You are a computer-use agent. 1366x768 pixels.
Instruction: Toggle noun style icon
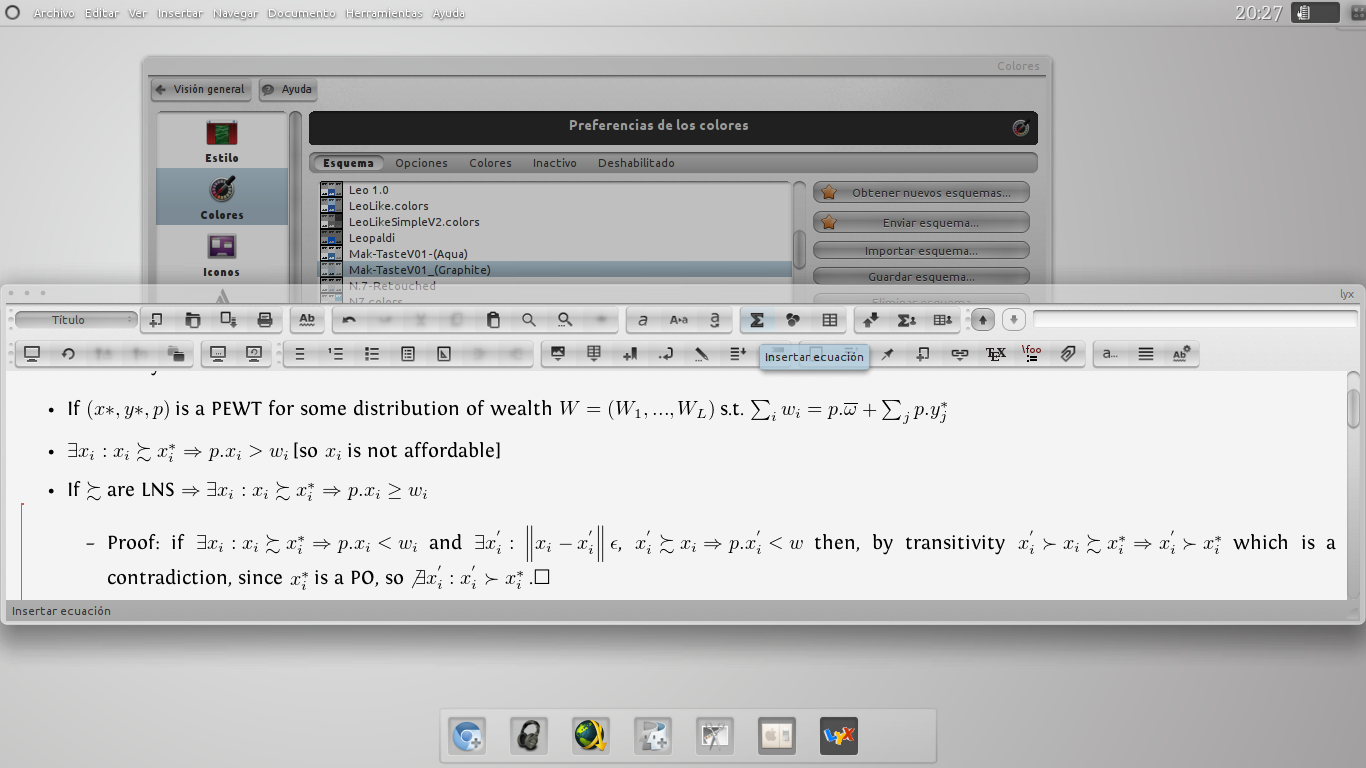679,320
